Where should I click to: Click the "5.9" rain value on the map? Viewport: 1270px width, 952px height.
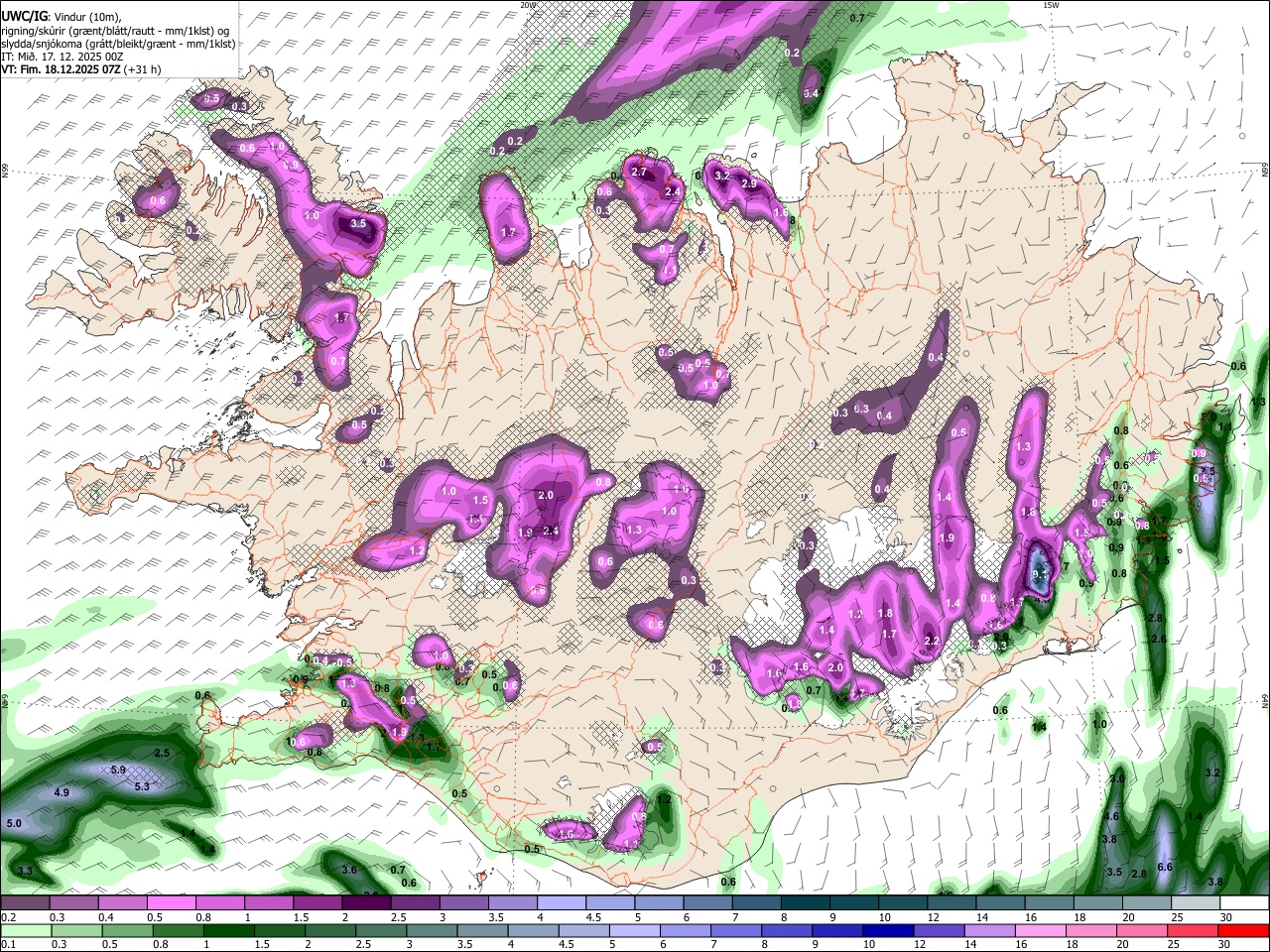118,771
